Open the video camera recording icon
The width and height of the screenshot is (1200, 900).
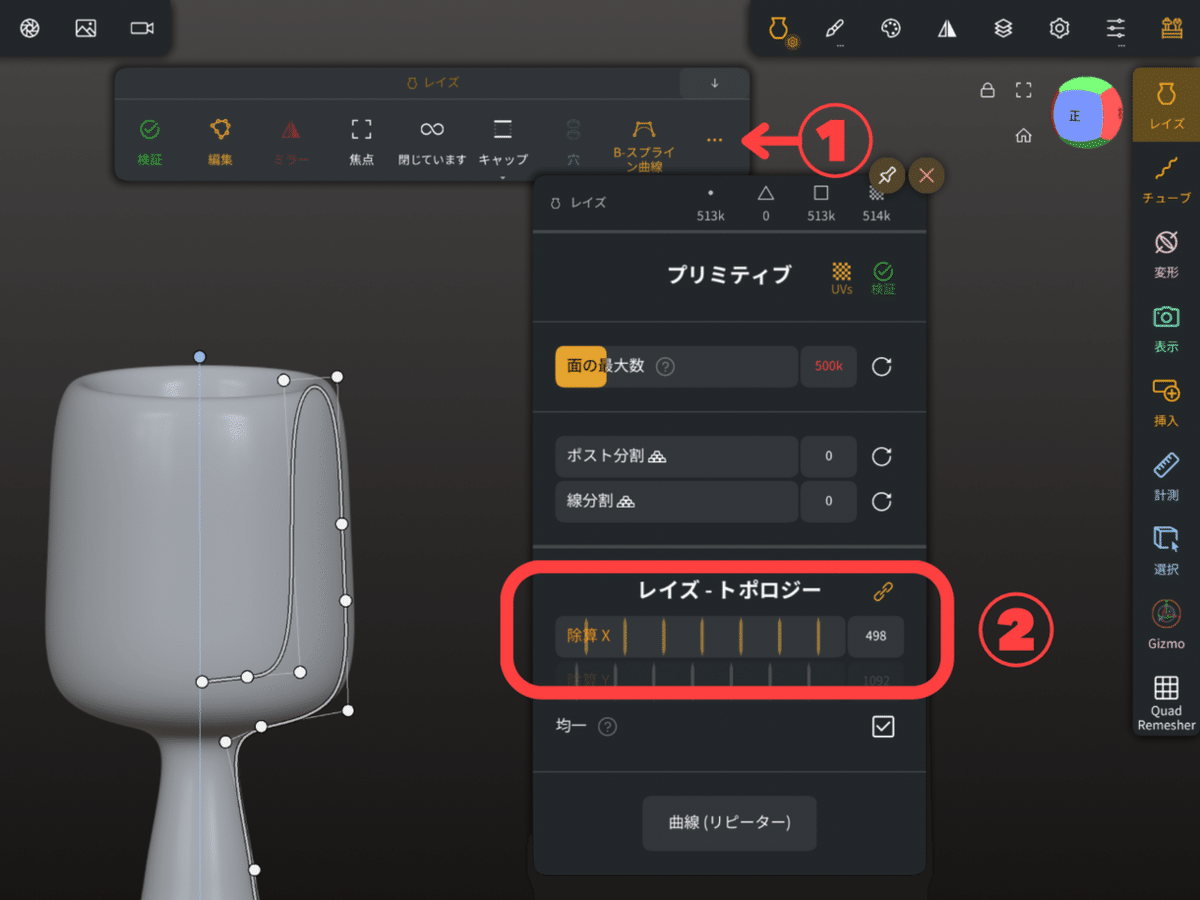pos(142,29)
